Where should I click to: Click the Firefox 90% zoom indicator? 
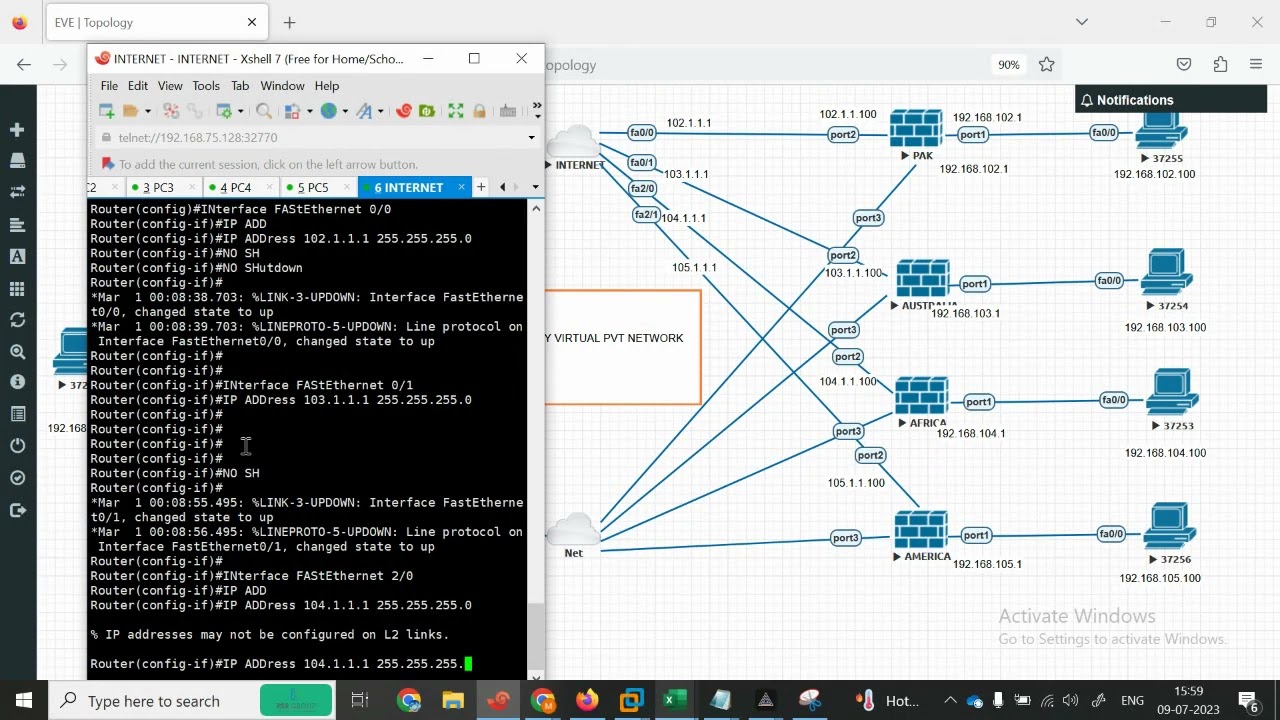pyautogui.click(x=1008, y=64)
